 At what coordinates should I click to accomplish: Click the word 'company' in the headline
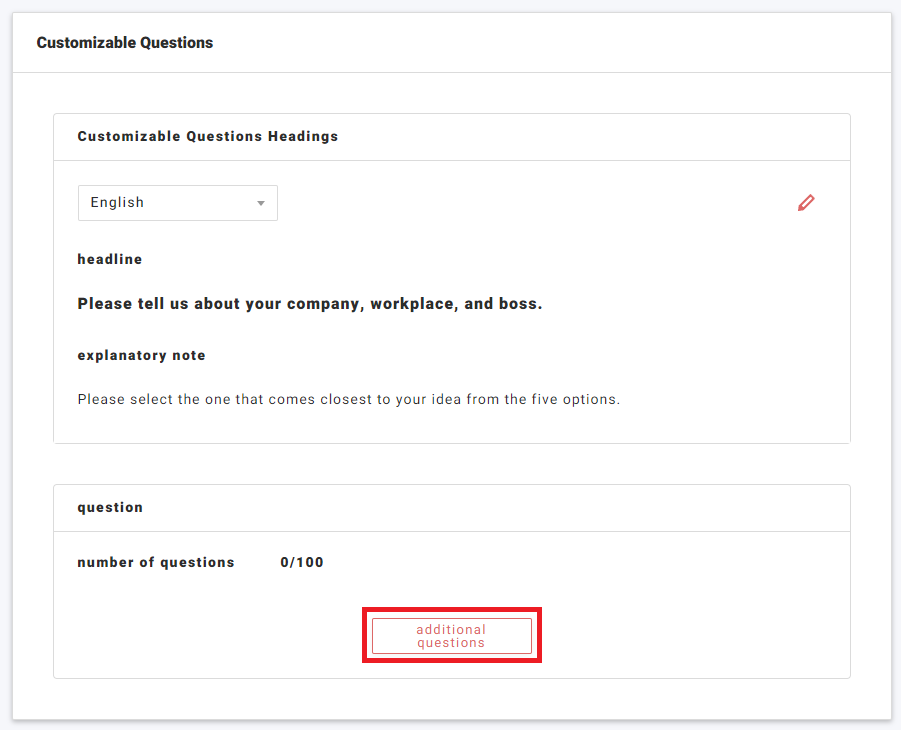coord(323,304)
